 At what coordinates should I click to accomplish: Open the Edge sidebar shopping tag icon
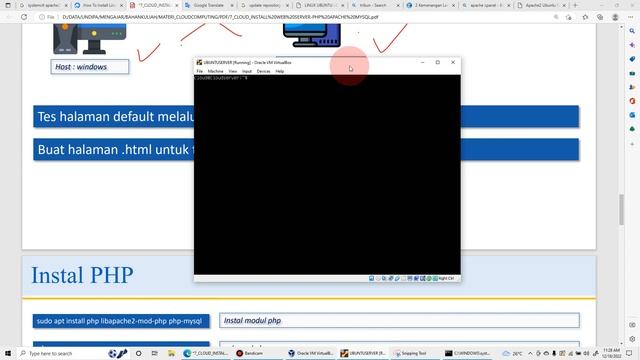[632, 59]
